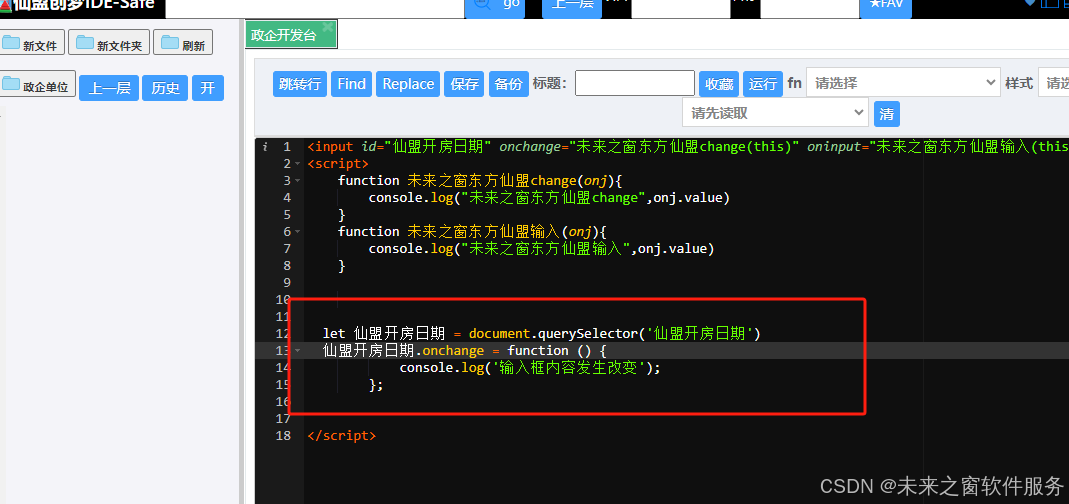Click line number 18 in gutter
The height and width of the screenshot is (504, 1069).
click(283, 436)
